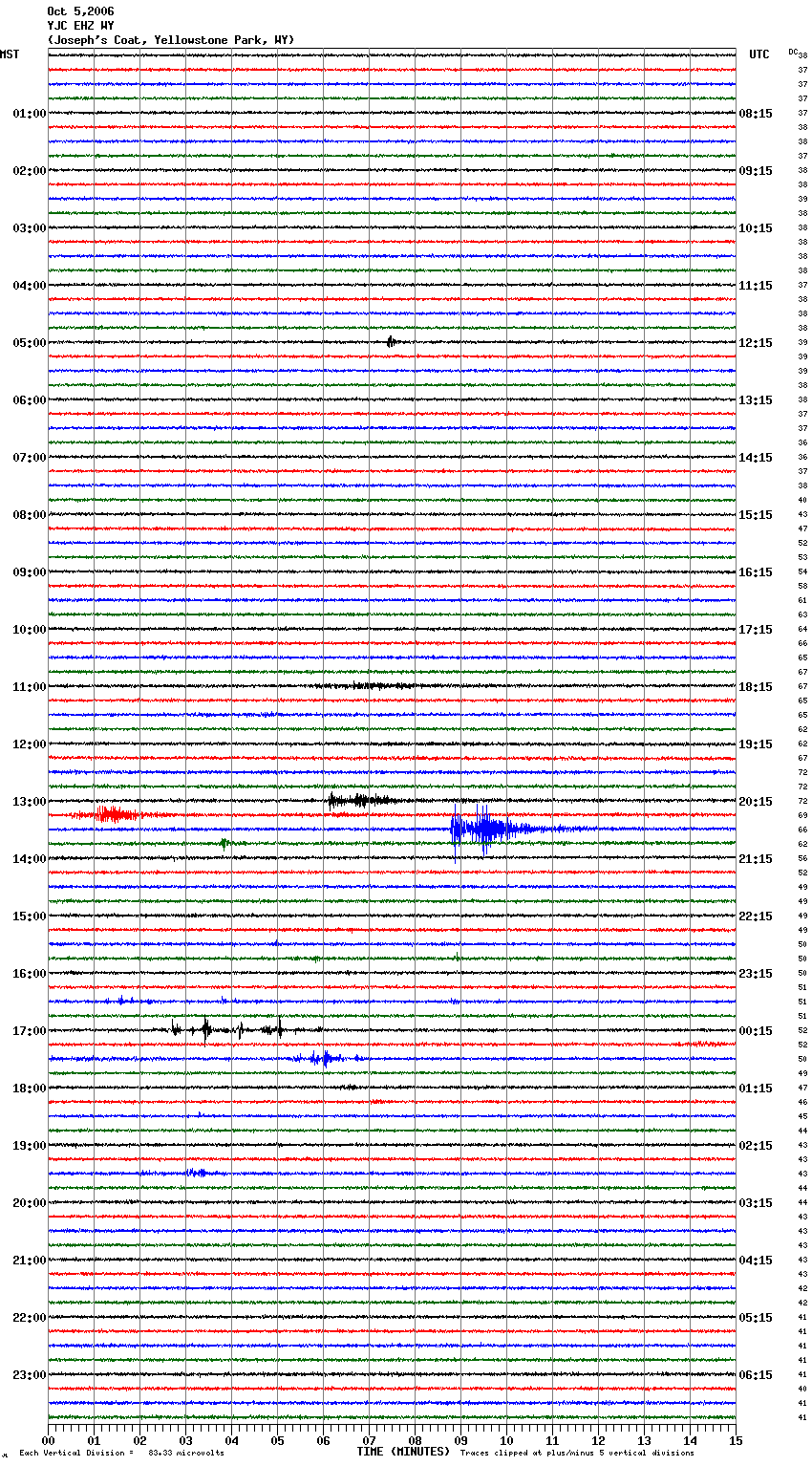
Task: Click the minute axis tick label '06'
Action: 323,1440
